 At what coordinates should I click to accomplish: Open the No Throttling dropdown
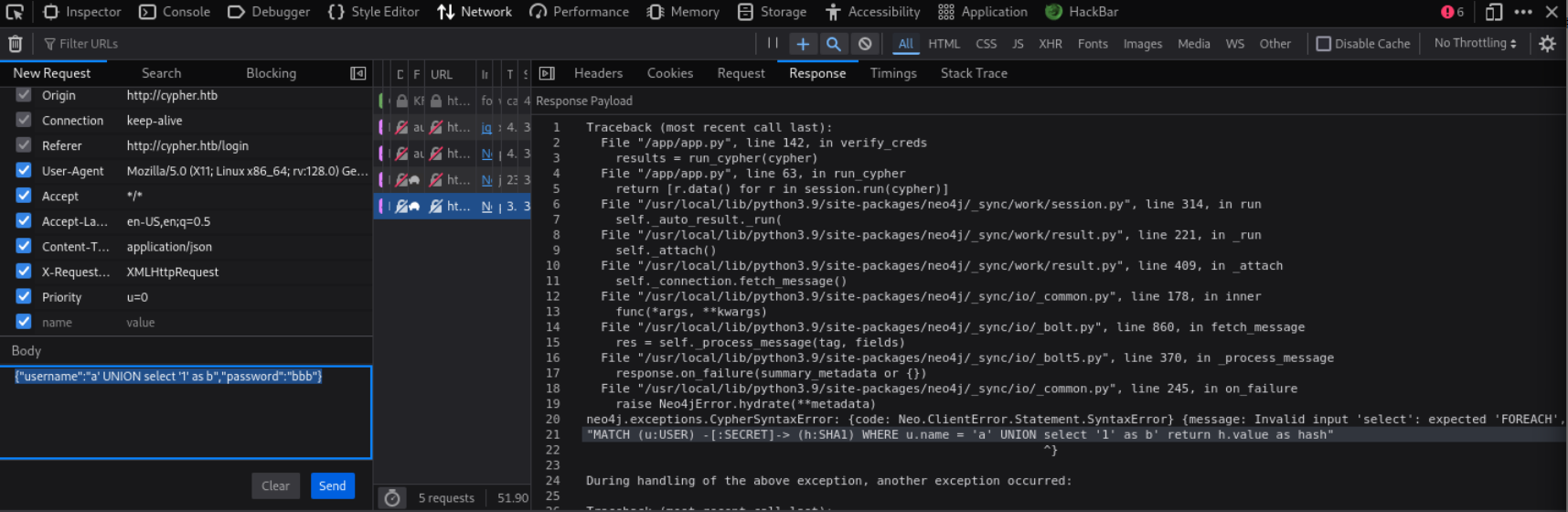click(1475, 43)
